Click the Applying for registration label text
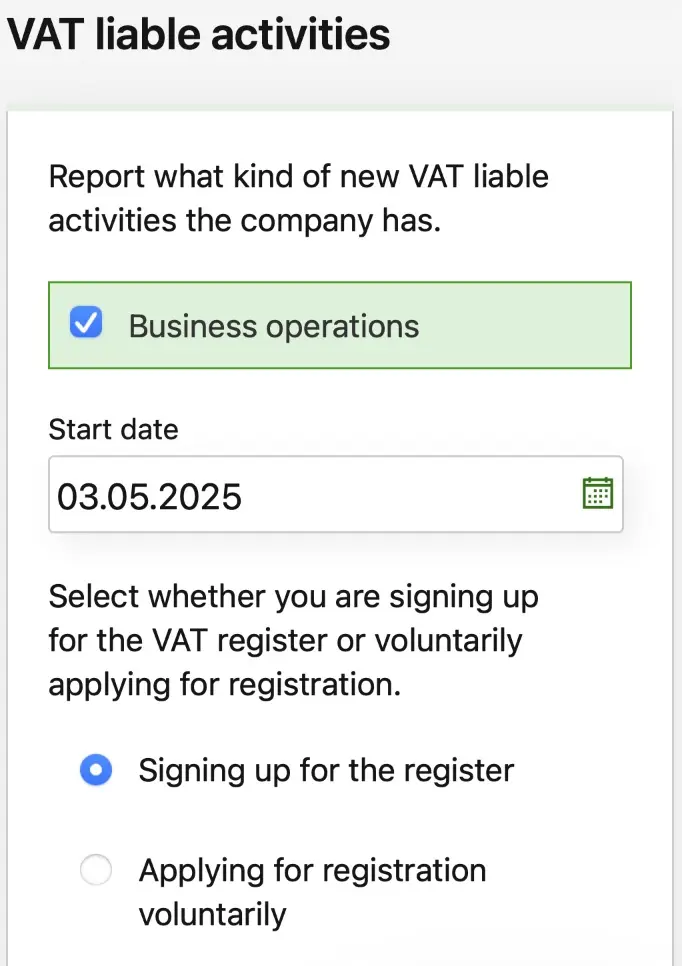The image size is (682, 966). (x=312, y=871)
